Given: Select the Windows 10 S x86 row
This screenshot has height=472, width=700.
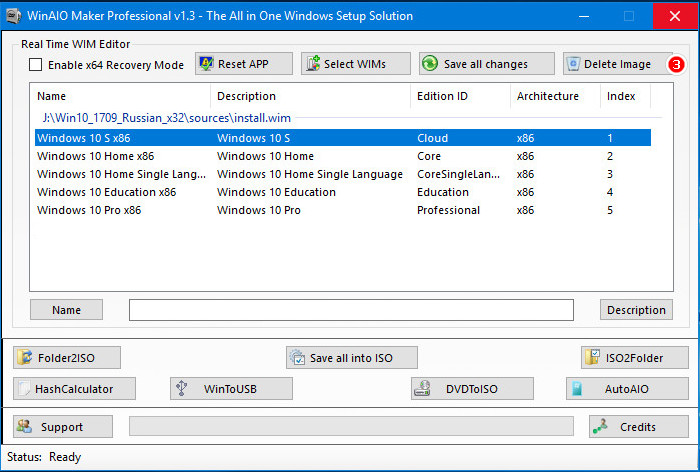Looking at the screenshot, I should [x=343, y=138].
